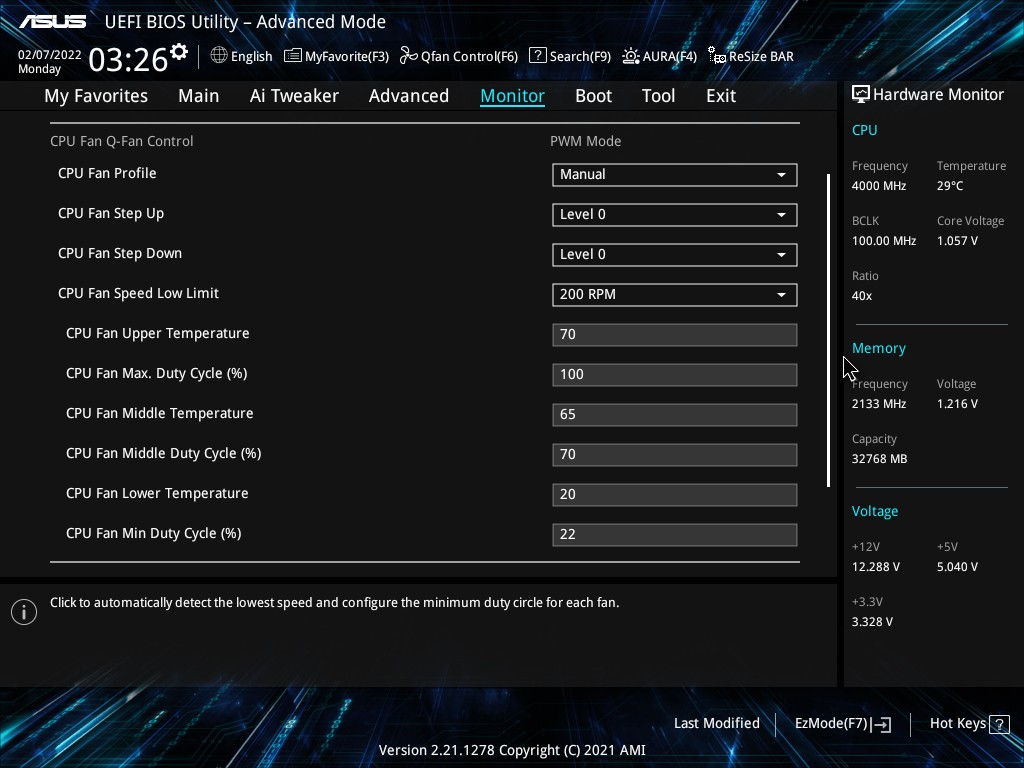
Task: Click the CPU Fan Middle Temperature field
Action: (x=675, y=414)
